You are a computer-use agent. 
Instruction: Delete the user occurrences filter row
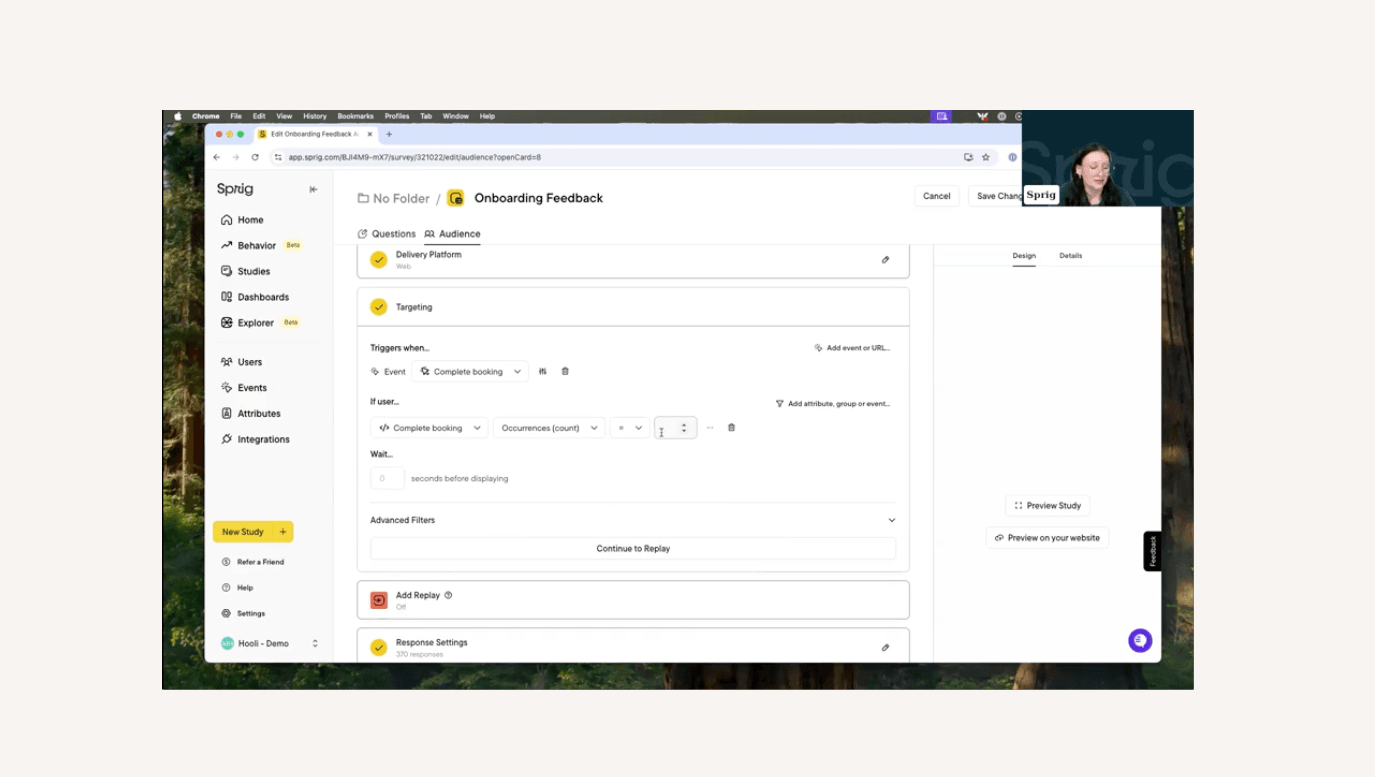tap(731, 428)
